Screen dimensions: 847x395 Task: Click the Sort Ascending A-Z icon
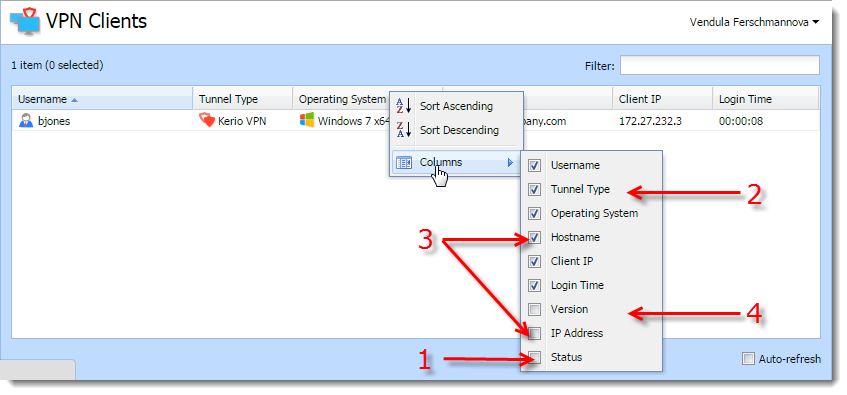(x=404, y=106)
